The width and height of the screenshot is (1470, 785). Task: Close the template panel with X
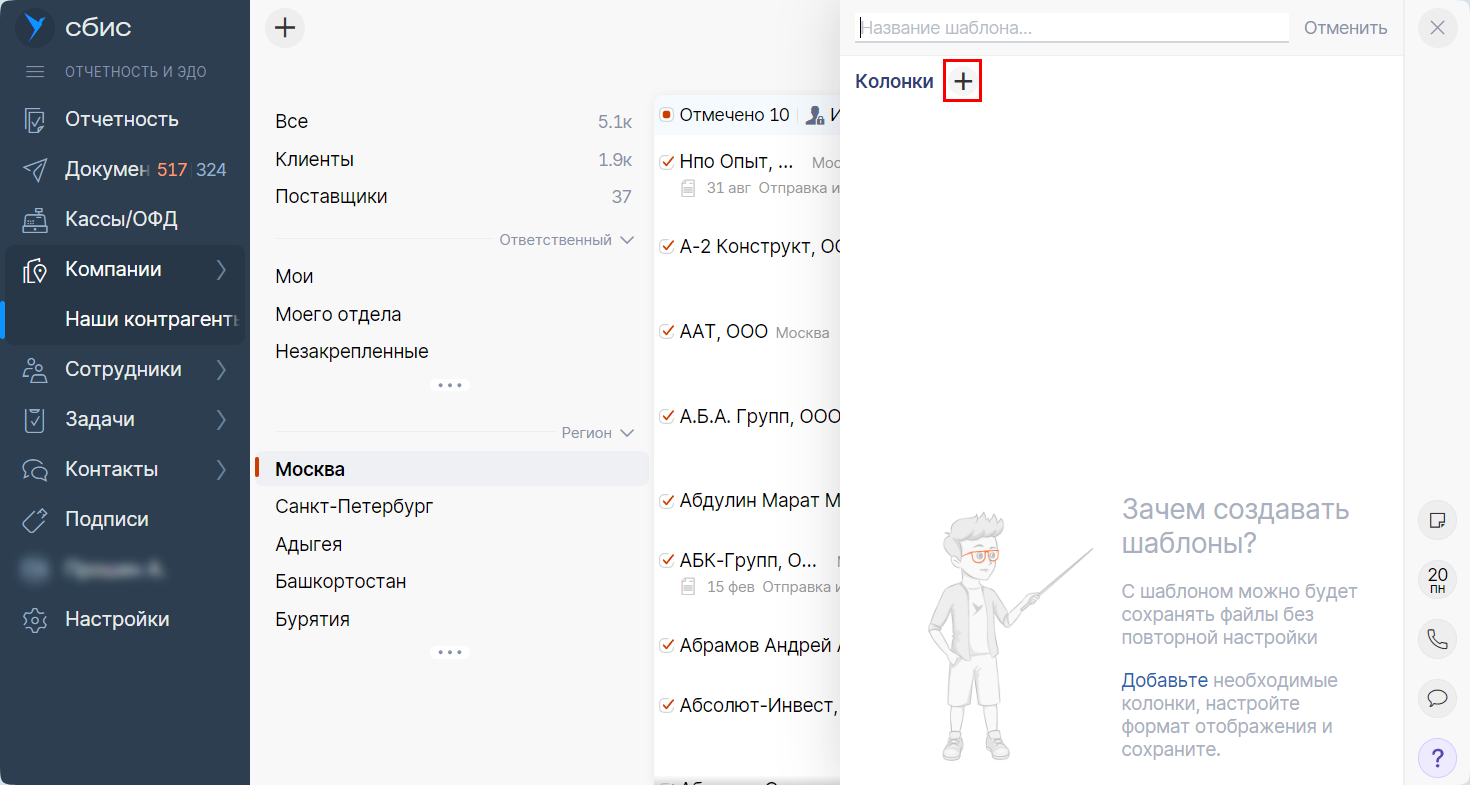pos(1437,27)
